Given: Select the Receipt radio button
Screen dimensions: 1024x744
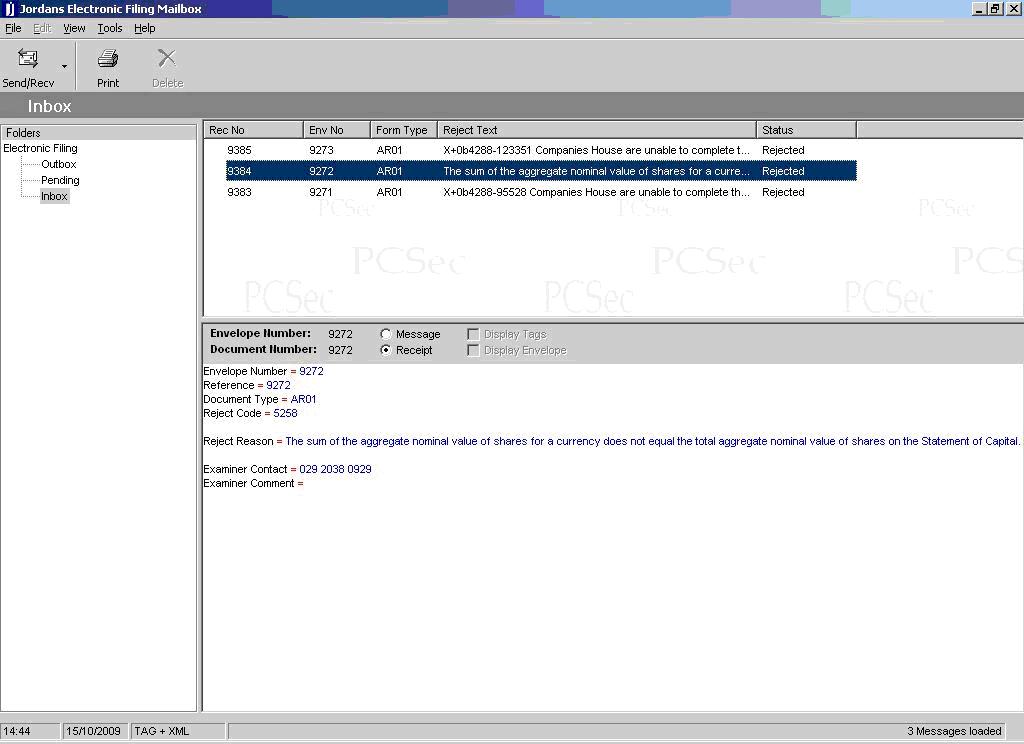Looking at the screenshot, I should 386,350.
